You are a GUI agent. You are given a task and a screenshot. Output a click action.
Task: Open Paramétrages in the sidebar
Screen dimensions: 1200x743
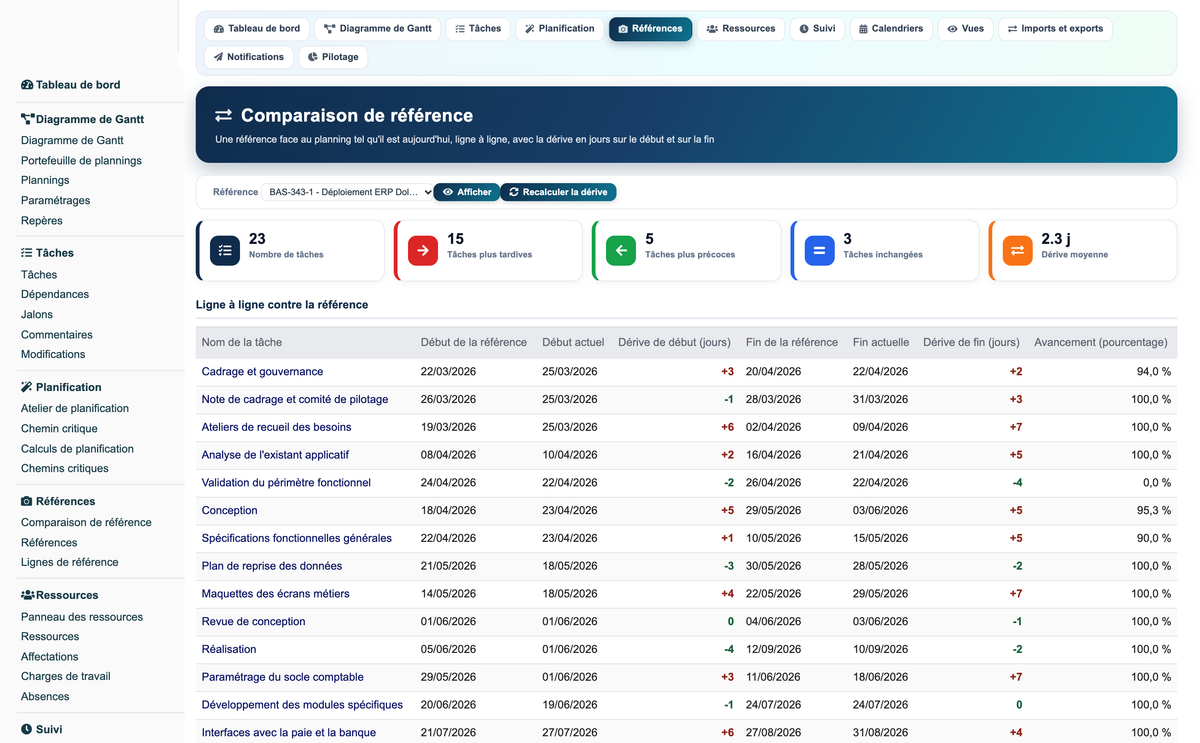pos(55,200)
